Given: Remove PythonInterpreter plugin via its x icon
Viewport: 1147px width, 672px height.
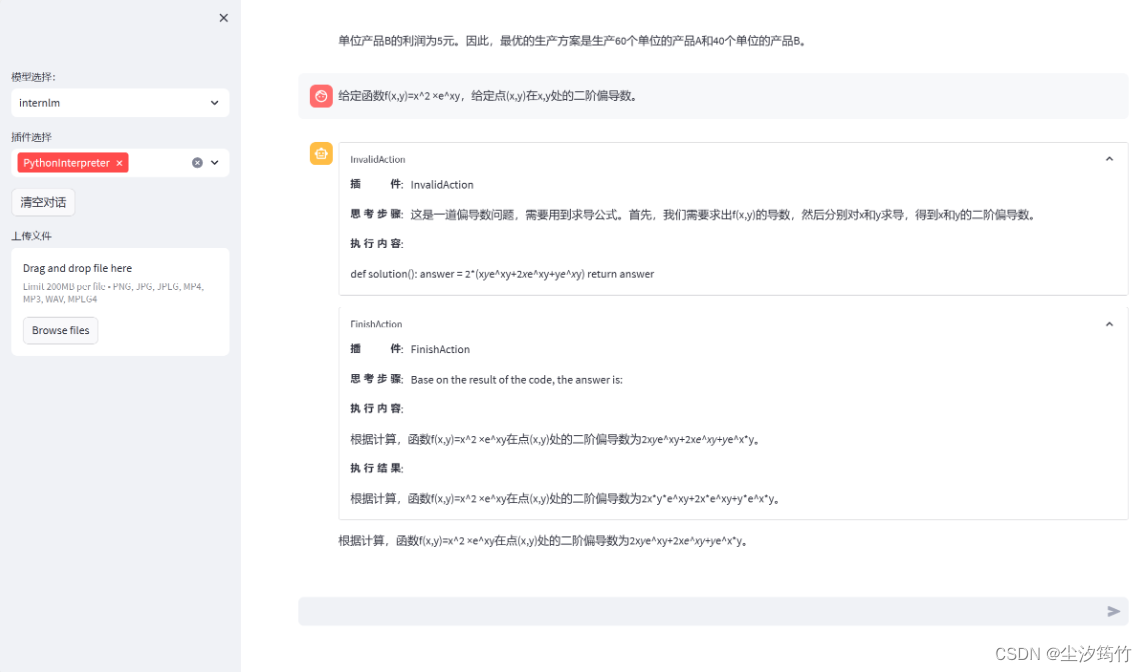Looking at the screenshot, I should click(119, 162).
